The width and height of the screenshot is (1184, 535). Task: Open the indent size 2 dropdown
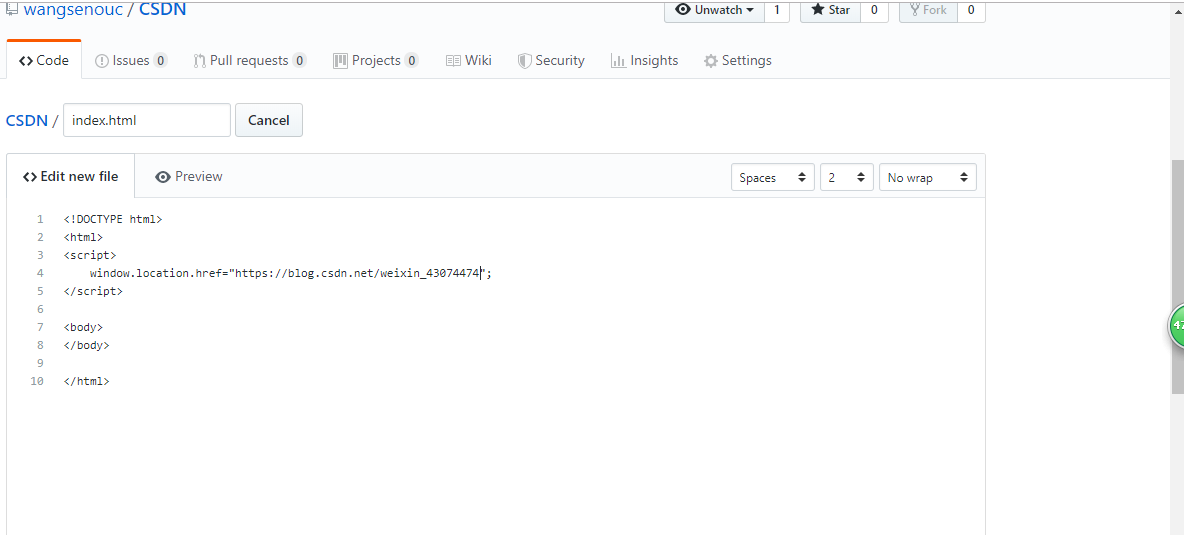point(846,177)
